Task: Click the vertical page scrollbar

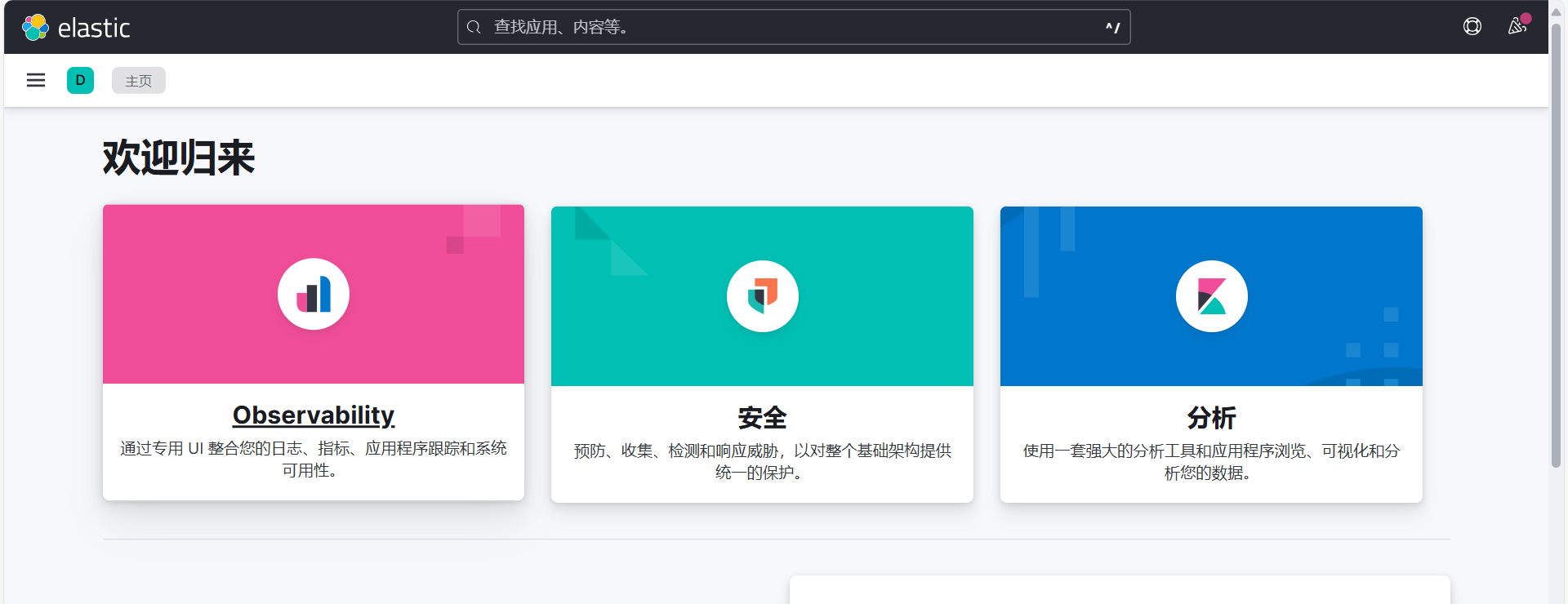Action: (x=1557, y=245)
